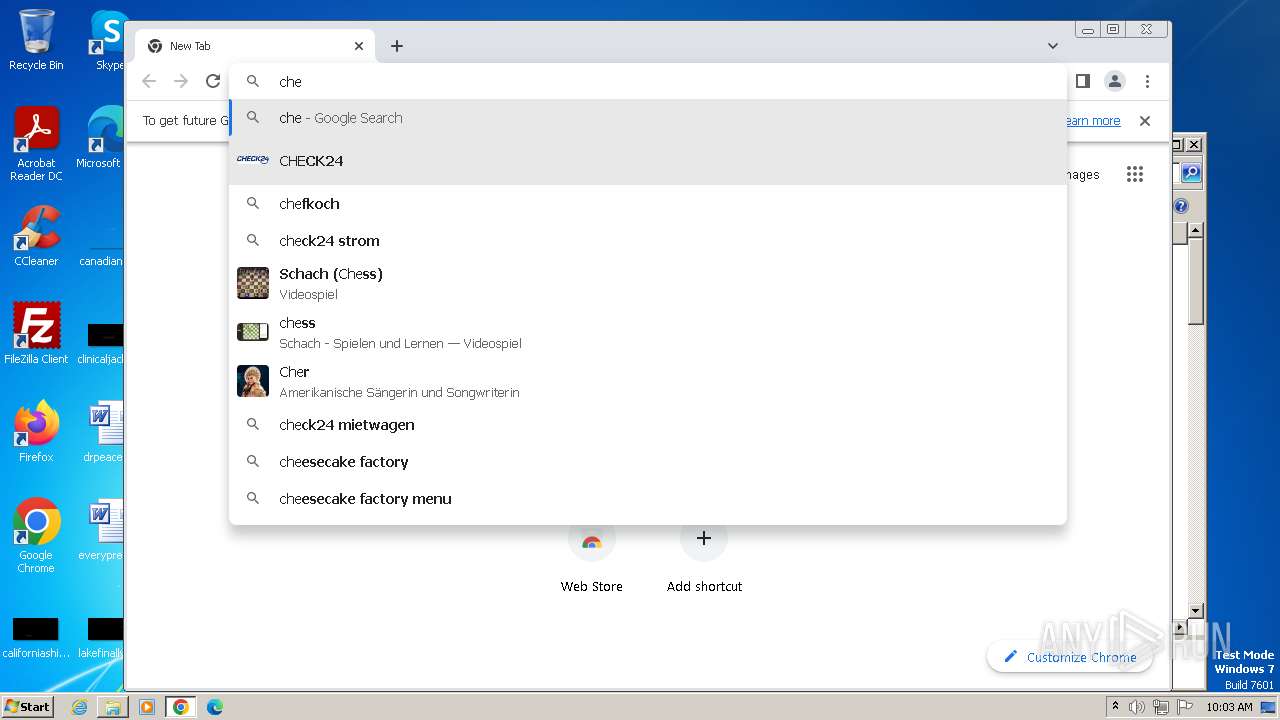Reload the page in Chrome
1280x720 pixels.
pos(213,82)
